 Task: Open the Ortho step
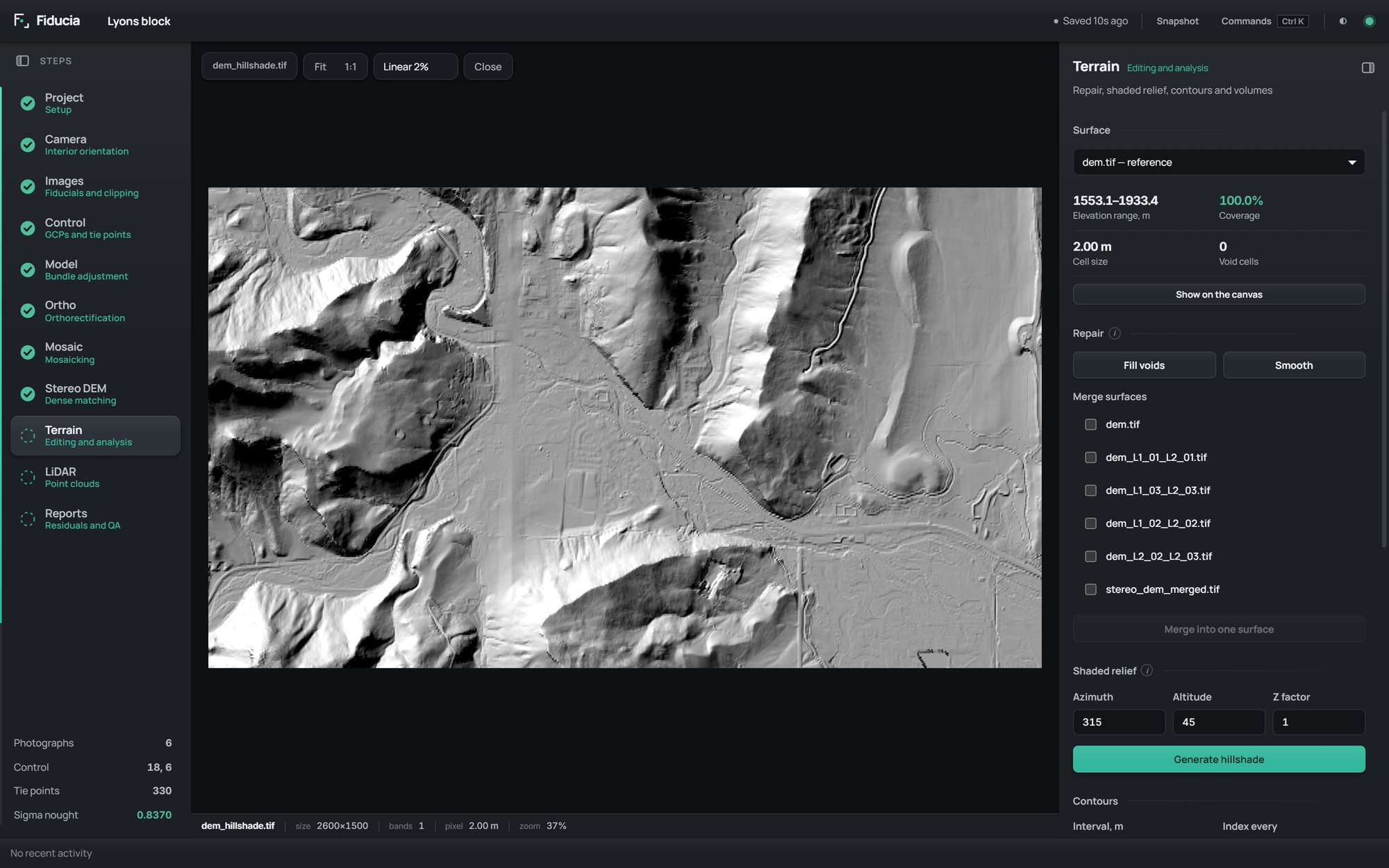[95, 310]
